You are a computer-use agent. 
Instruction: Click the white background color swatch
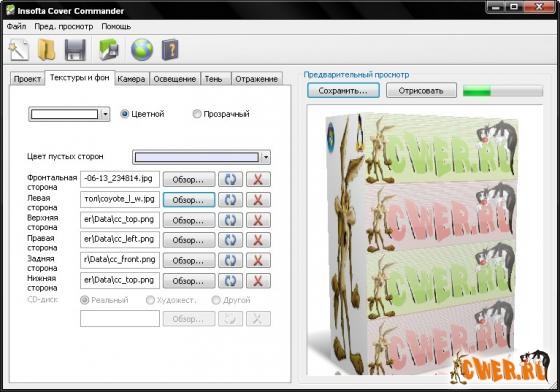64,114
